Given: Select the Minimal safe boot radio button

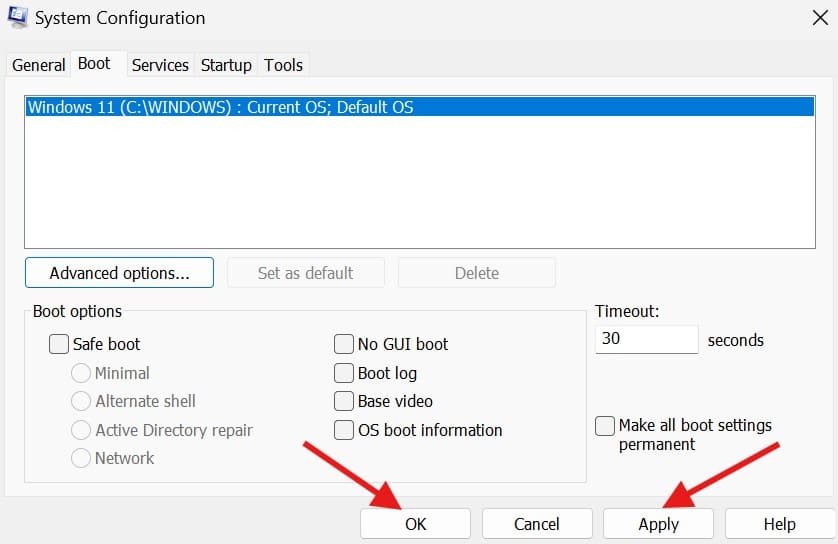Looking at the screenshot, I should pos(81,373).
